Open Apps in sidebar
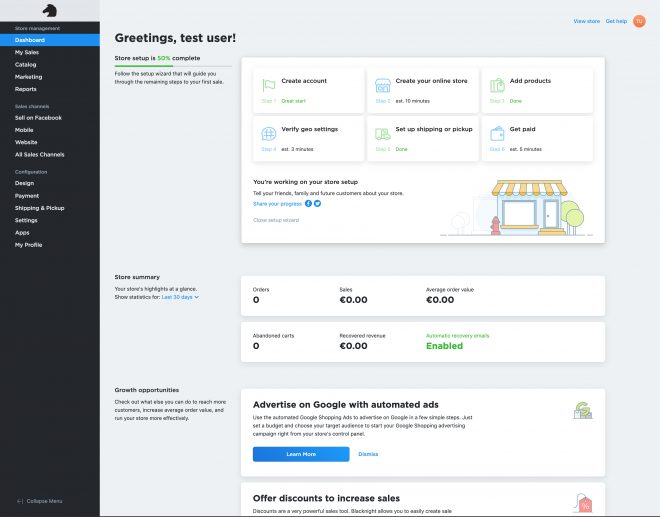This screenshot has width=660, height=517. pos(22,232)
